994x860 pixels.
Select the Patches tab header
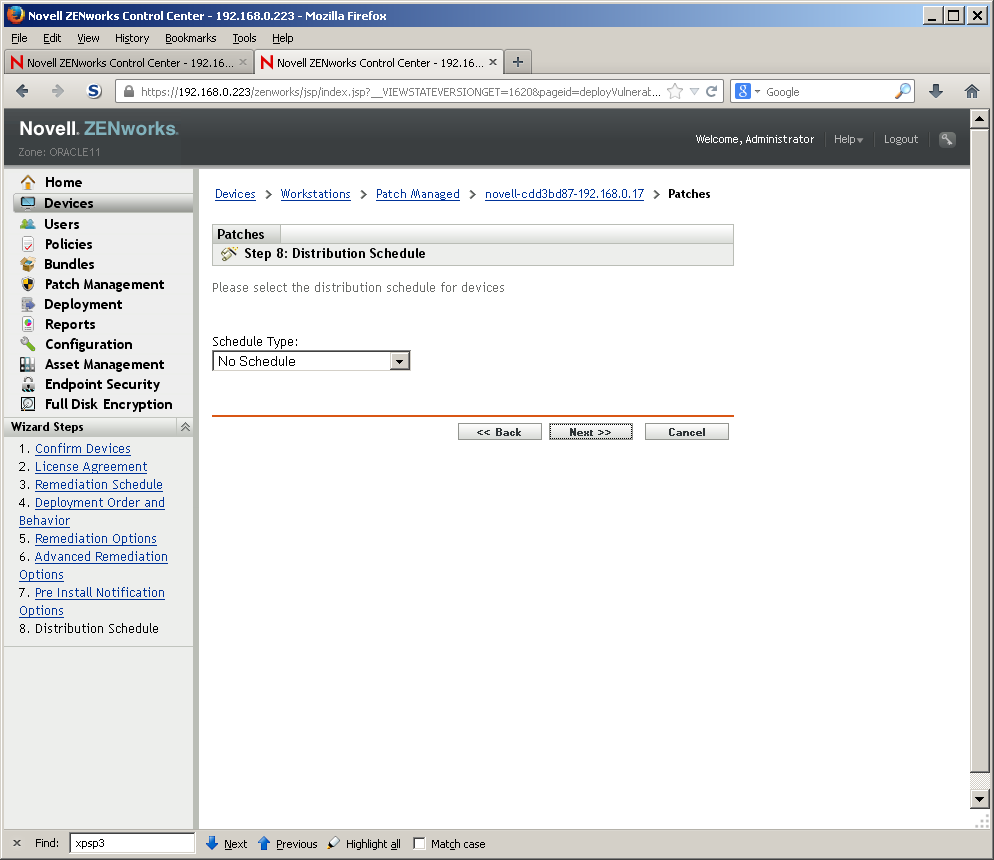(240, 234)
